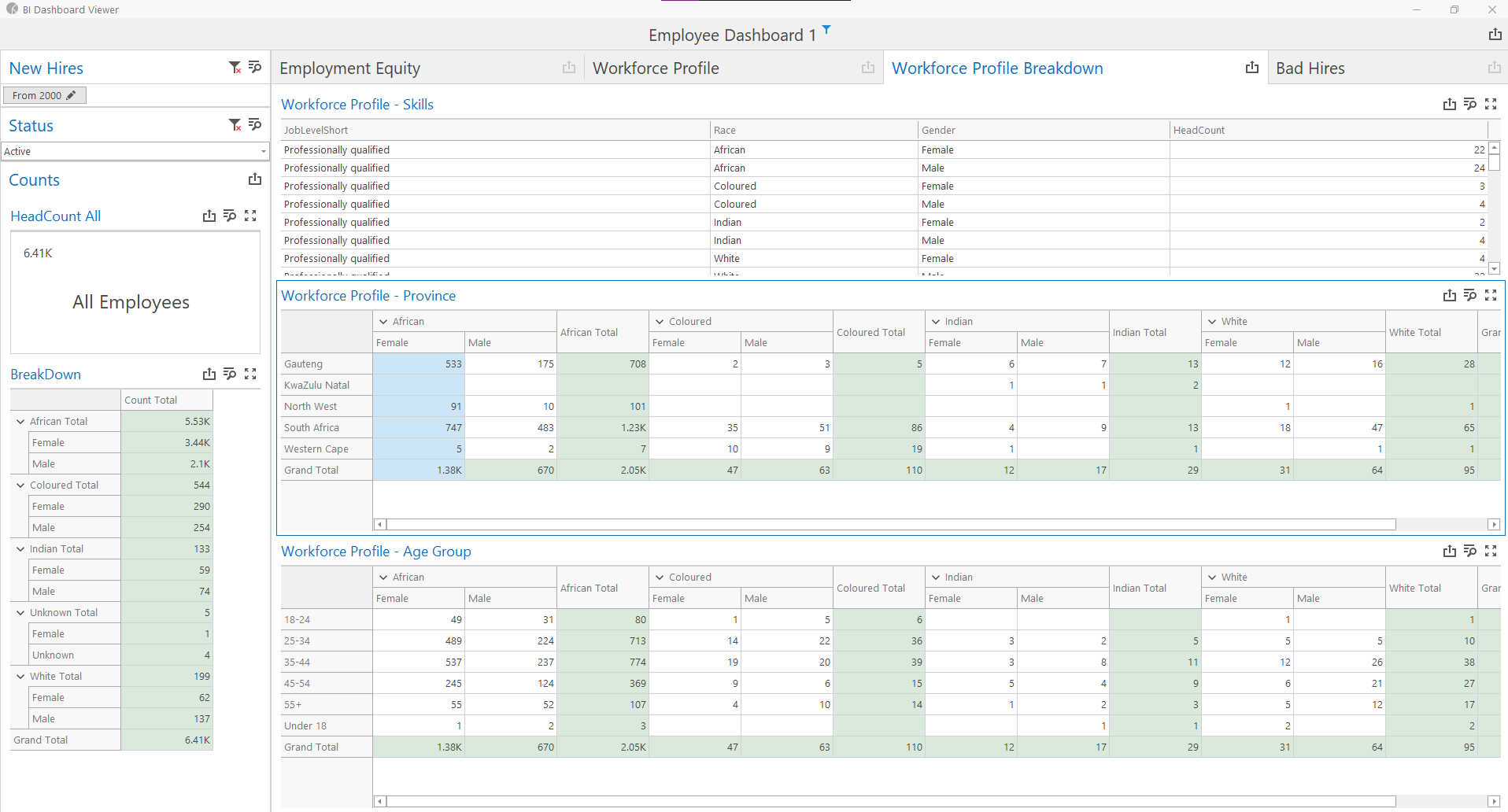Screen dimensions: 1508x812
Task: Maximize the BreakDown pivot
Action: (250, 374)
